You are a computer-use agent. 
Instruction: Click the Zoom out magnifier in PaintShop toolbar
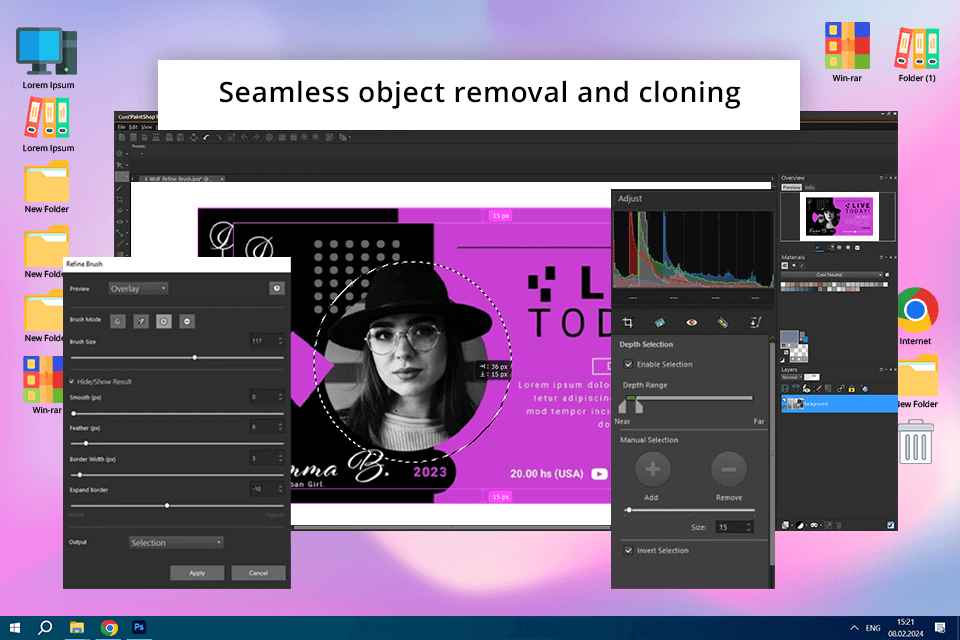(304, 137)
